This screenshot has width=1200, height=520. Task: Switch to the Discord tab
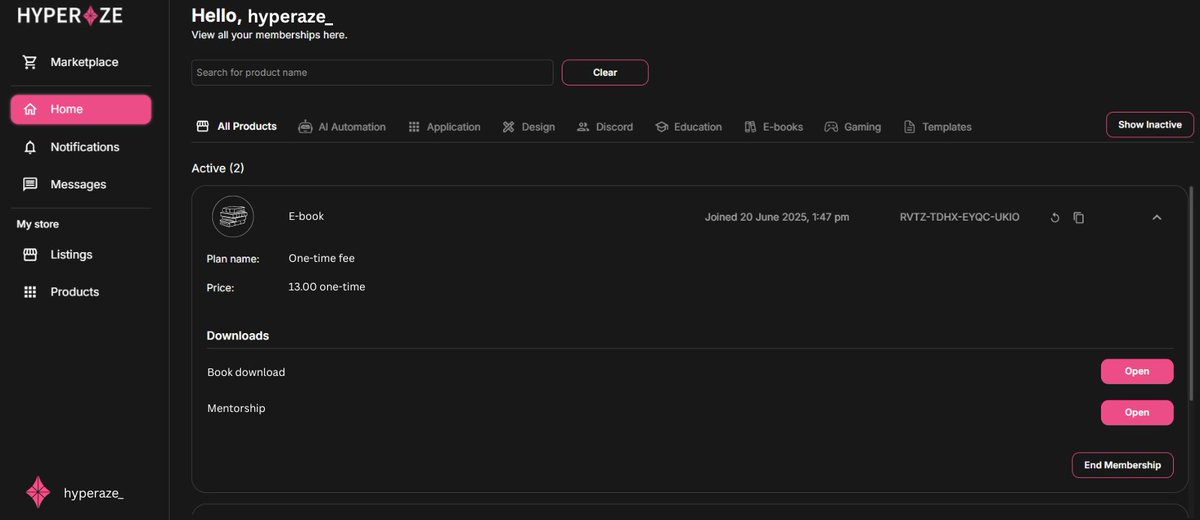click(x=605, y=127)
